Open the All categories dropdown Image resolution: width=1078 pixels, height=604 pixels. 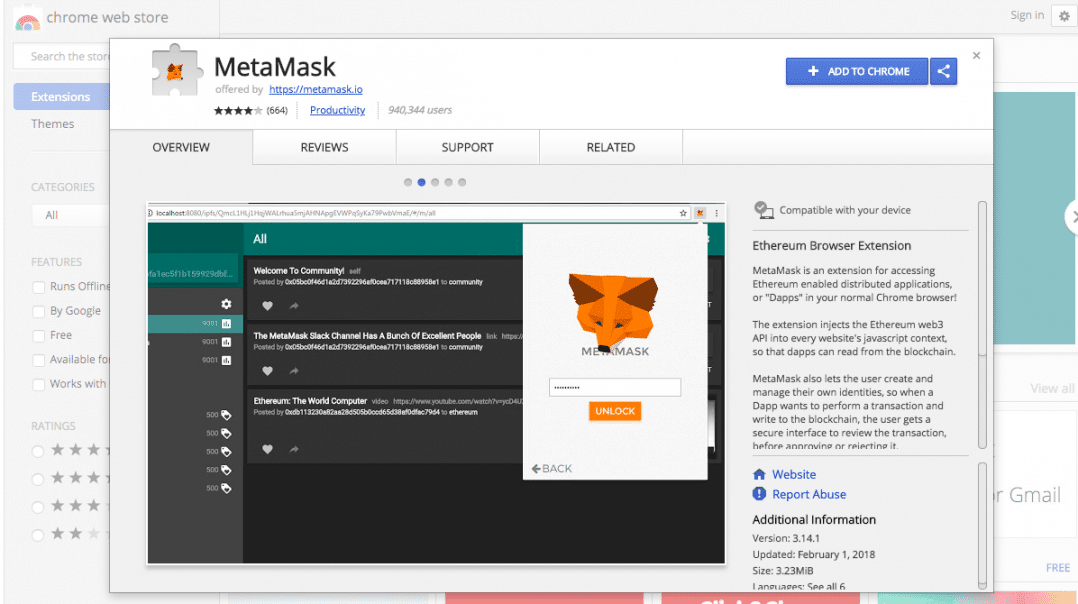tap(70, 215)
